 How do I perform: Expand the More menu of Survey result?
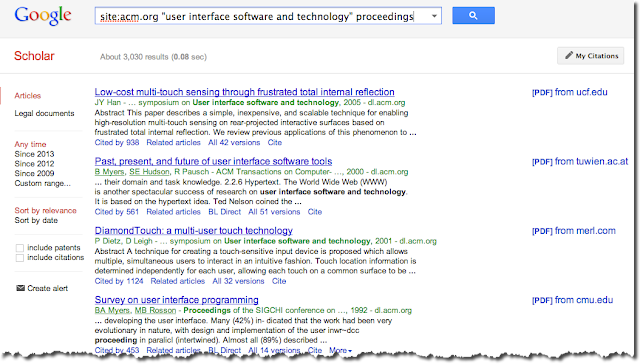click(x=340, y=350)
